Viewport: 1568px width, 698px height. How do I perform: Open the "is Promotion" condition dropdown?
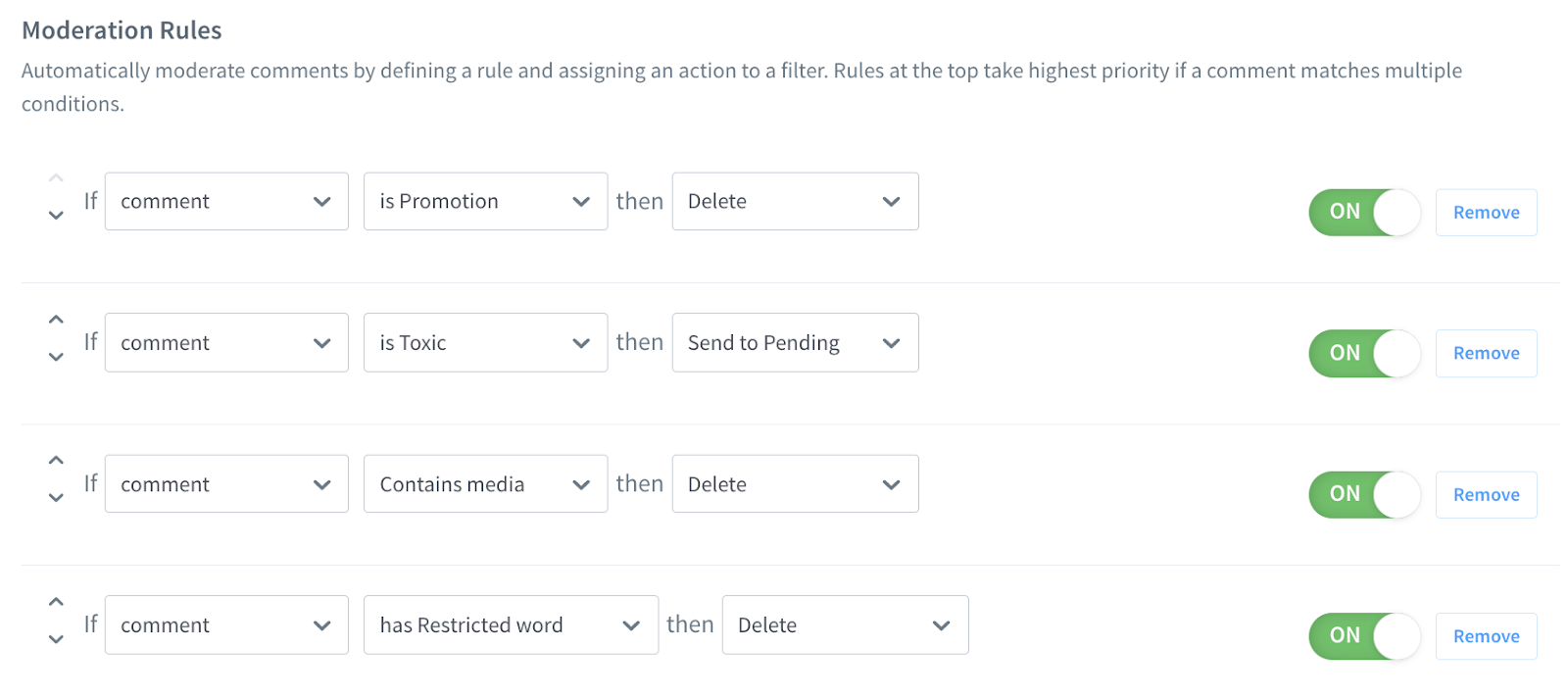point(485,202)
